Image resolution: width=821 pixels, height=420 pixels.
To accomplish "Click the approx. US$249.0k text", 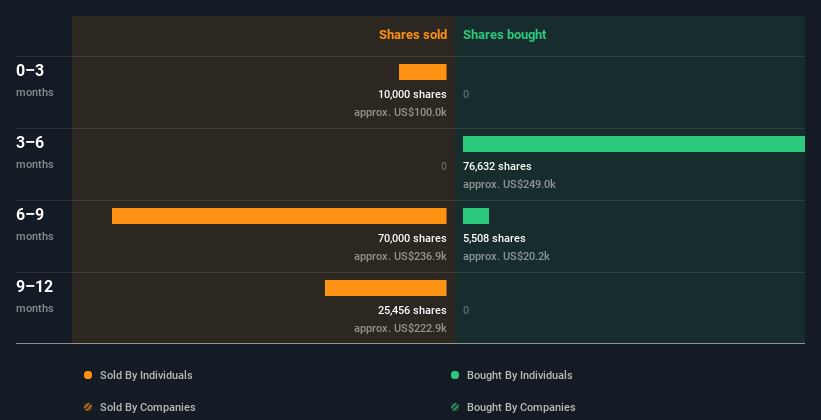I will [x=509, y=184].
